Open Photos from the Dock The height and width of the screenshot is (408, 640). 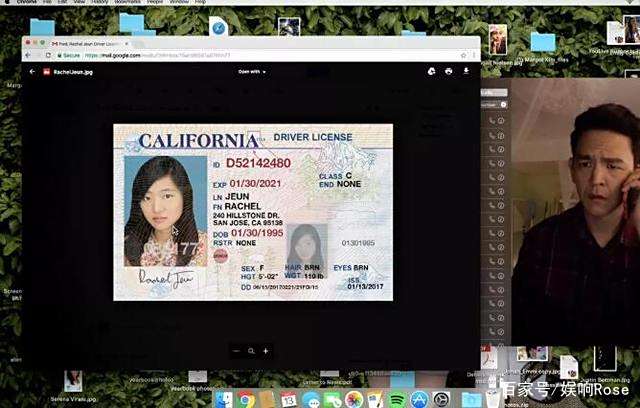354,399
